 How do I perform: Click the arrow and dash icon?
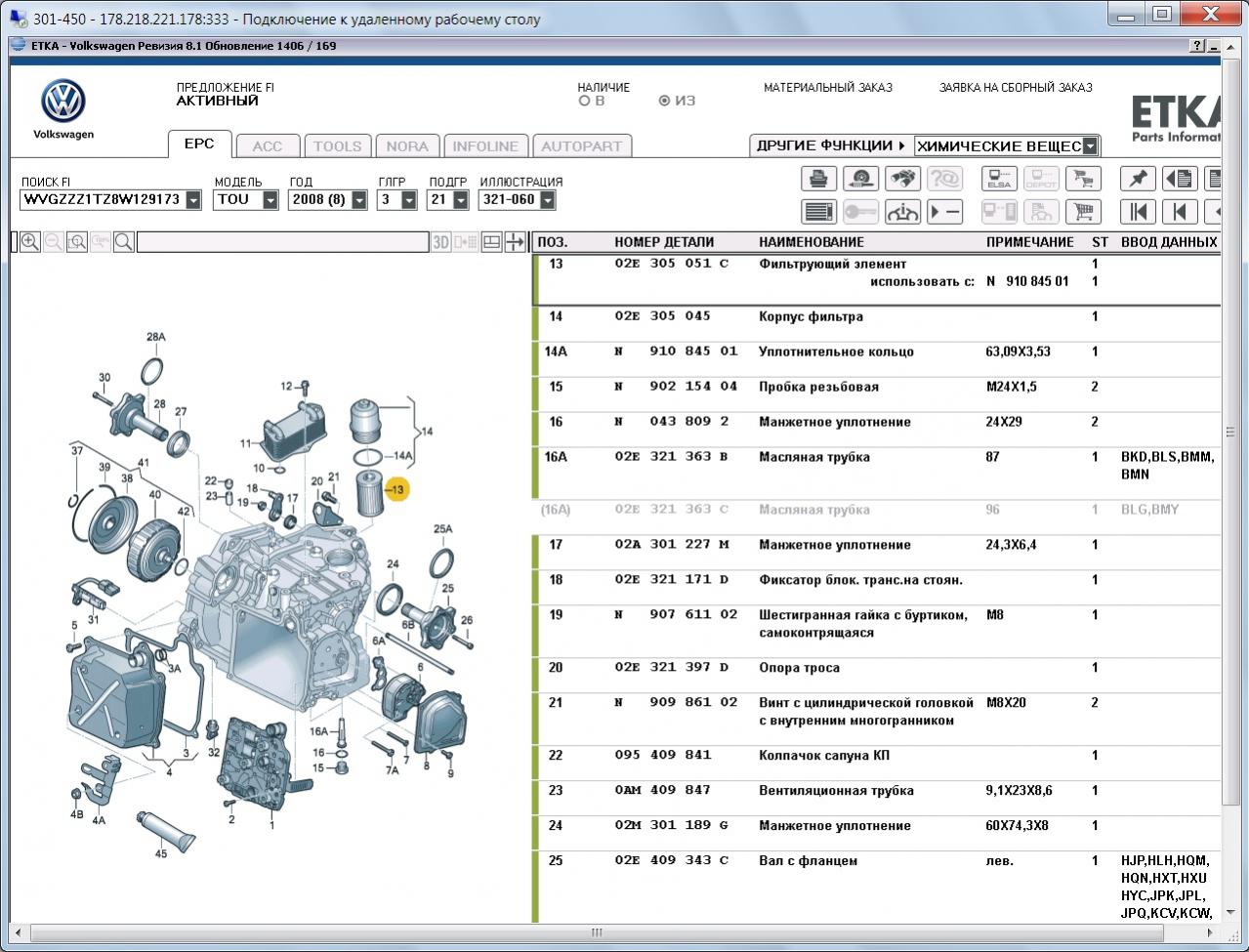(x=944, y=211)
